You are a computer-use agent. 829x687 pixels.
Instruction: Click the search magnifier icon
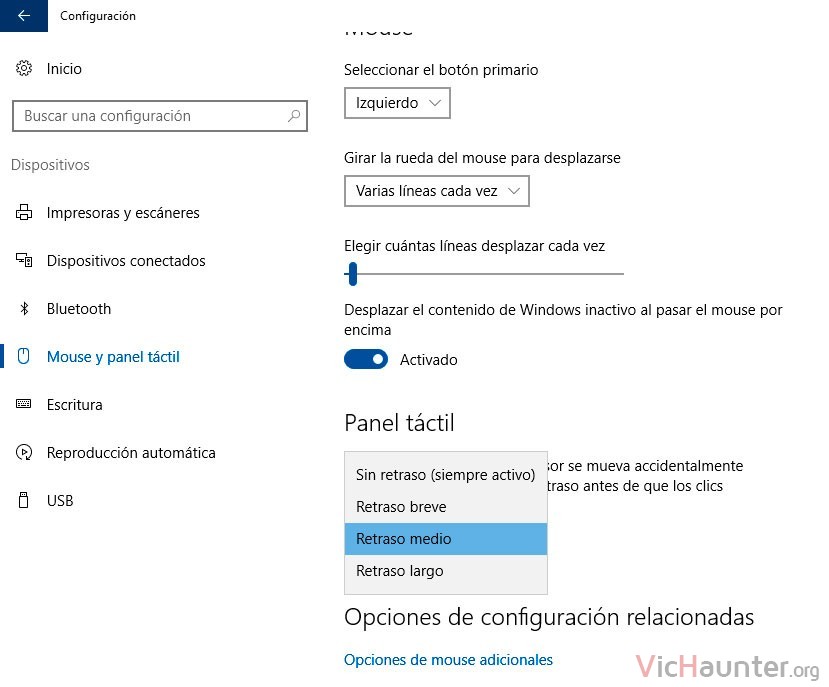(x=294, y=116)
